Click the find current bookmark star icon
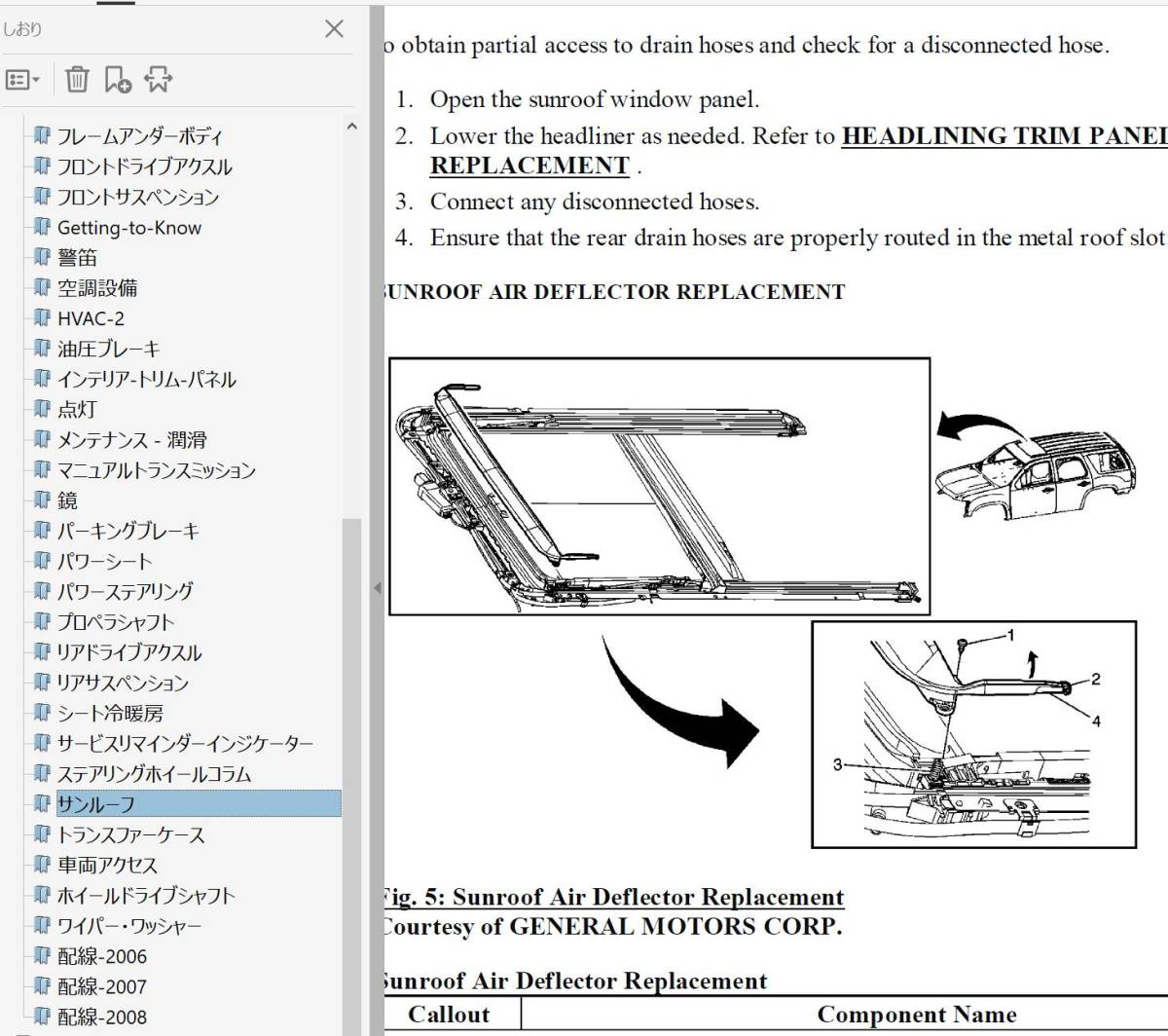This screenshot has width=1168, height=1036. pyautogui.click(x=159, y=80)
